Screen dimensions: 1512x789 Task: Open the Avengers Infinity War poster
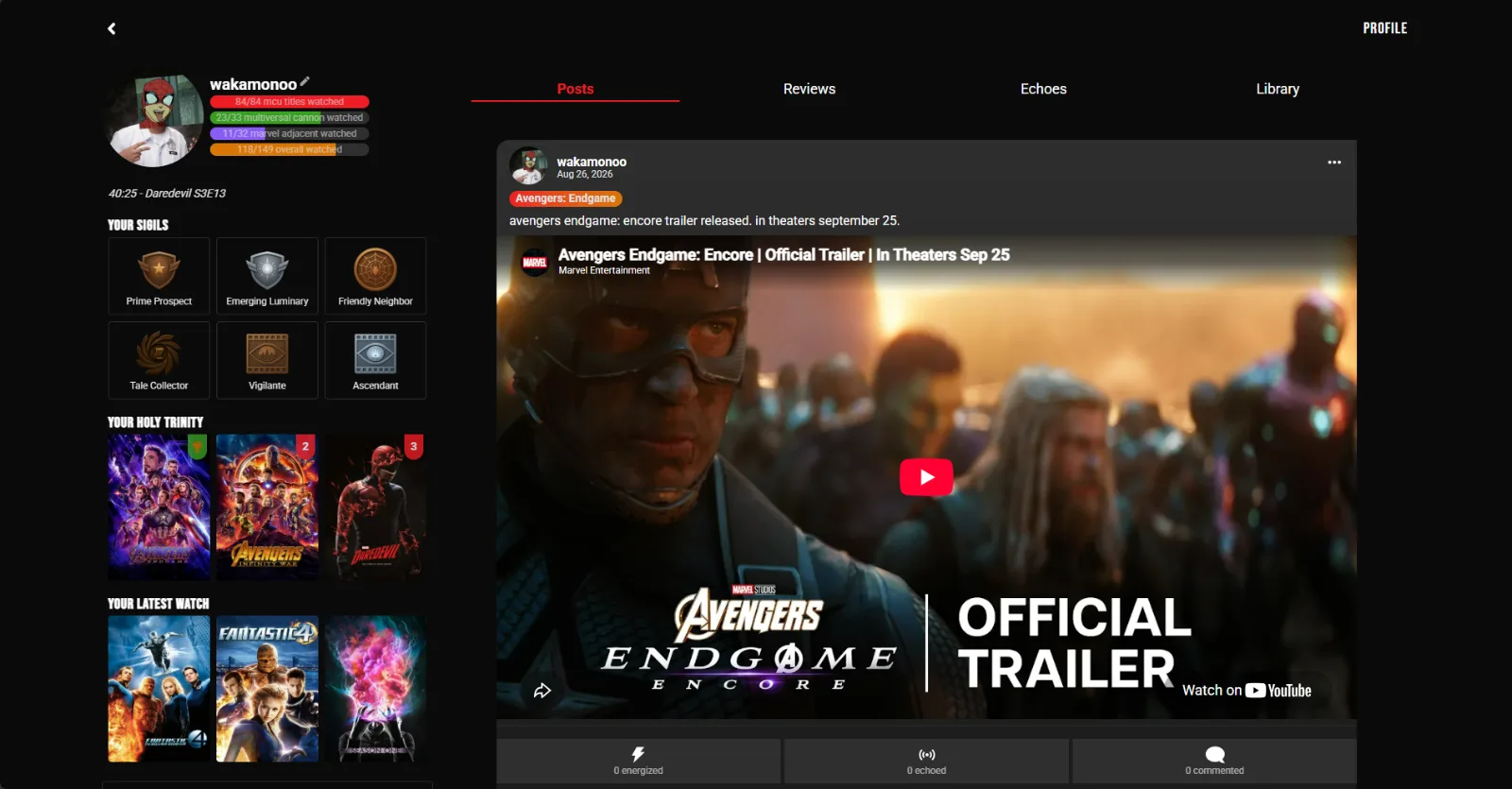coord(267,507)
